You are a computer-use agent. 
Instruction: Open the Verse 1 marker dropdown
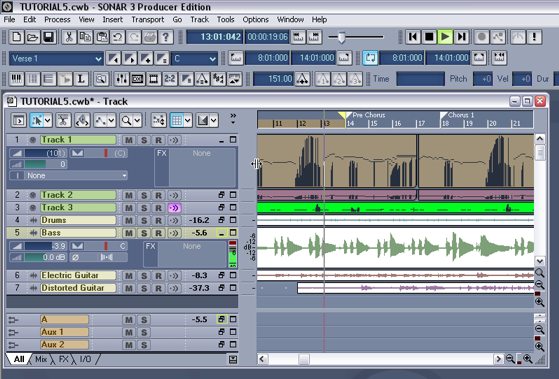coord(98,58)
